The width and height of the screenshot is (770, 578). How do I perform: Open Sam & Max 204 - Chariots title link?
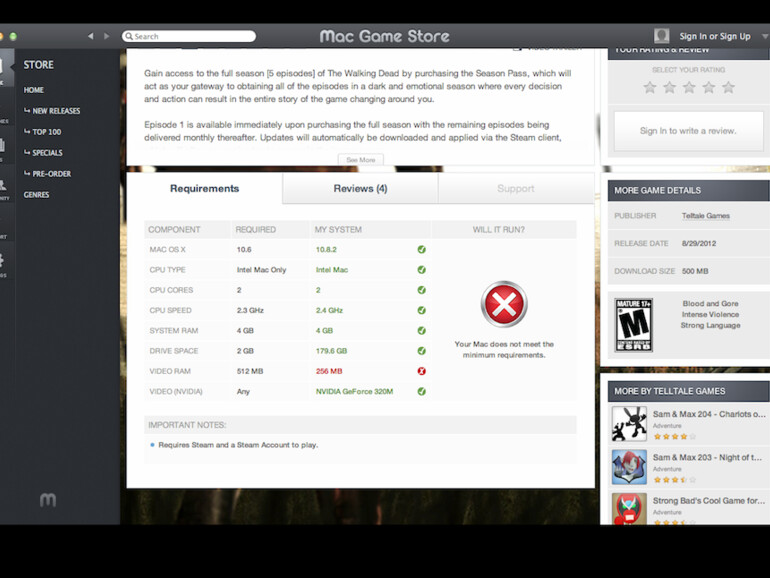[x=709, y=414]
